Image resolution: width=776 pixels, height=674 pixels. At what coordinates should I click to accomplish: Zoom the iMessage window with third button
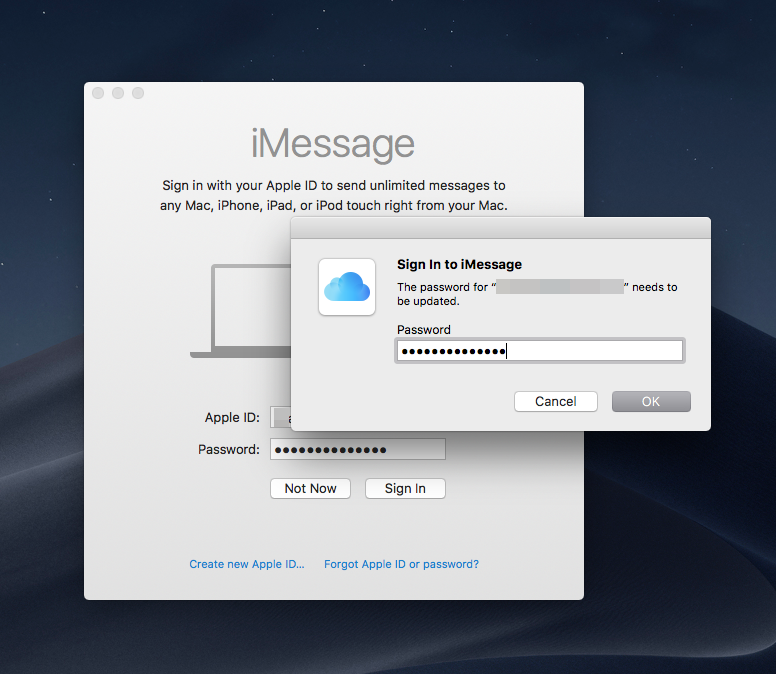[138, 93]
